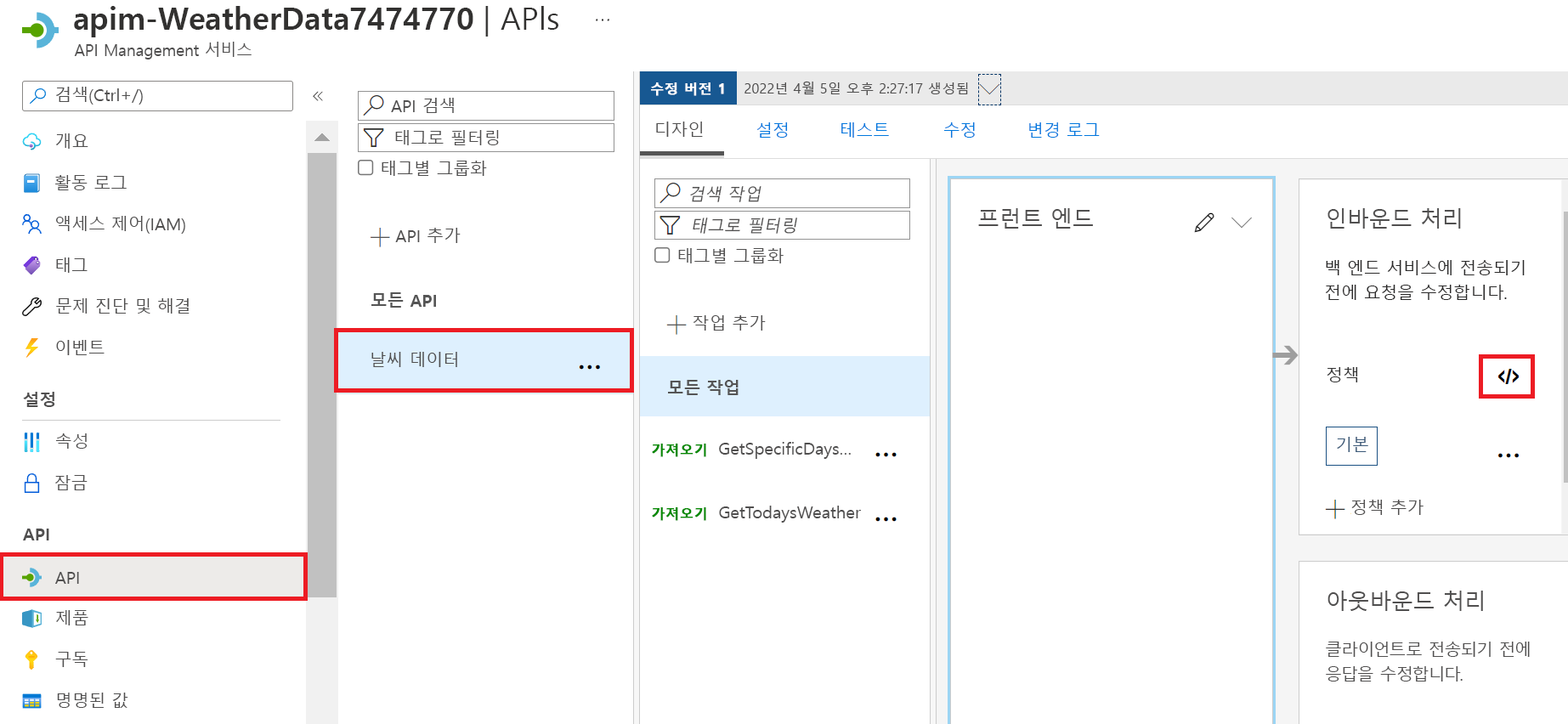Expand the 프런트 엔드 chevron
The height and width of the screenshot is (724, 1568).
click(x=1242, y=223)
